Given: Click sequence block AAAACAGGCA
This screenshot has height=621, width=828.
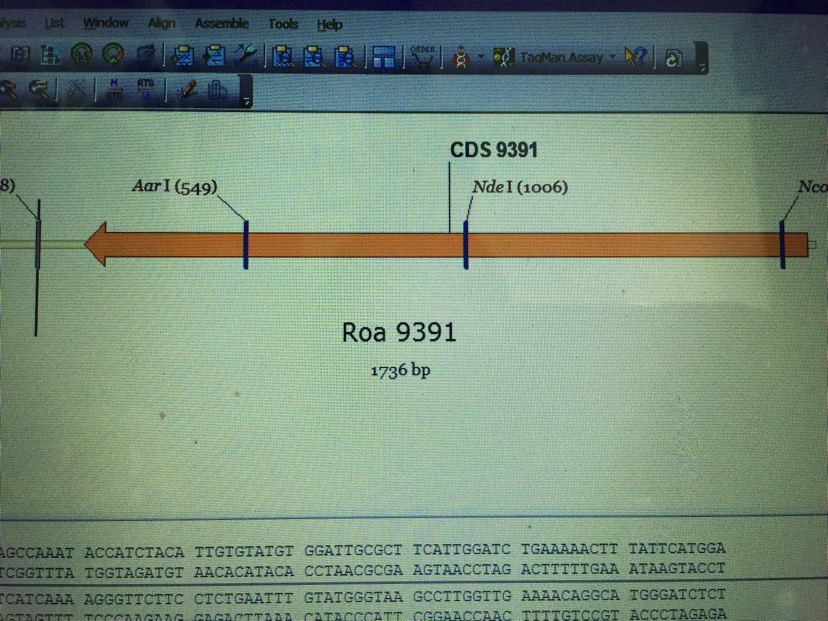Looking at the screenshot, I should (570, 595).
